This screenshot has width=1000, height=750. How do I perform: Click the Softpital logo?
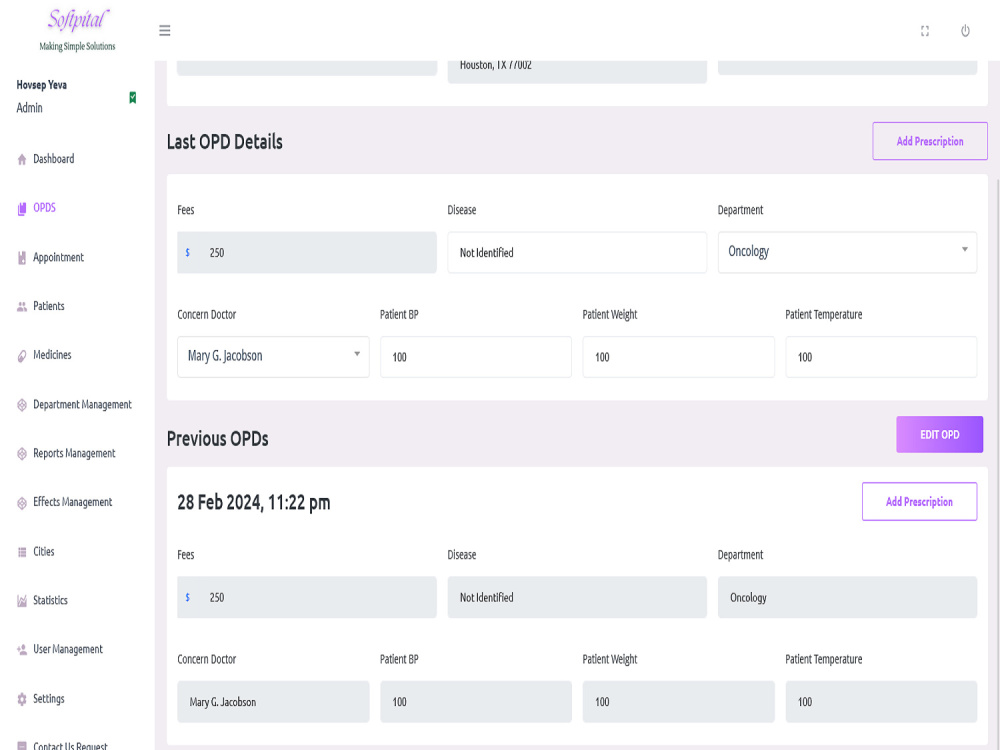tap(78, 29)
